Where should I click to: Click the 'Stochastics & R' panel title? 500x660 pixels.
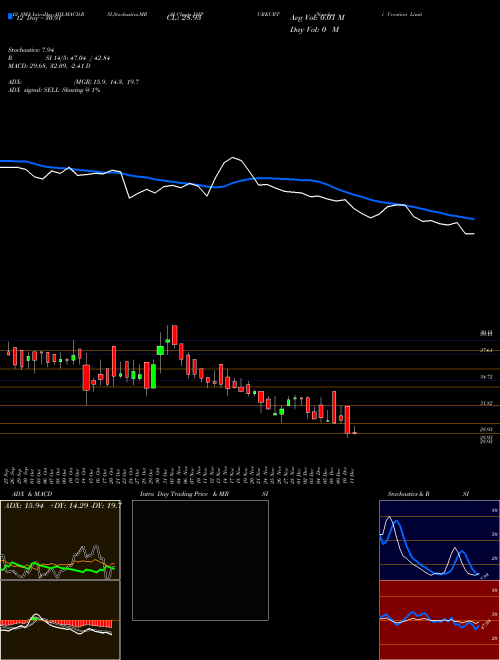[x=408, y=494]
